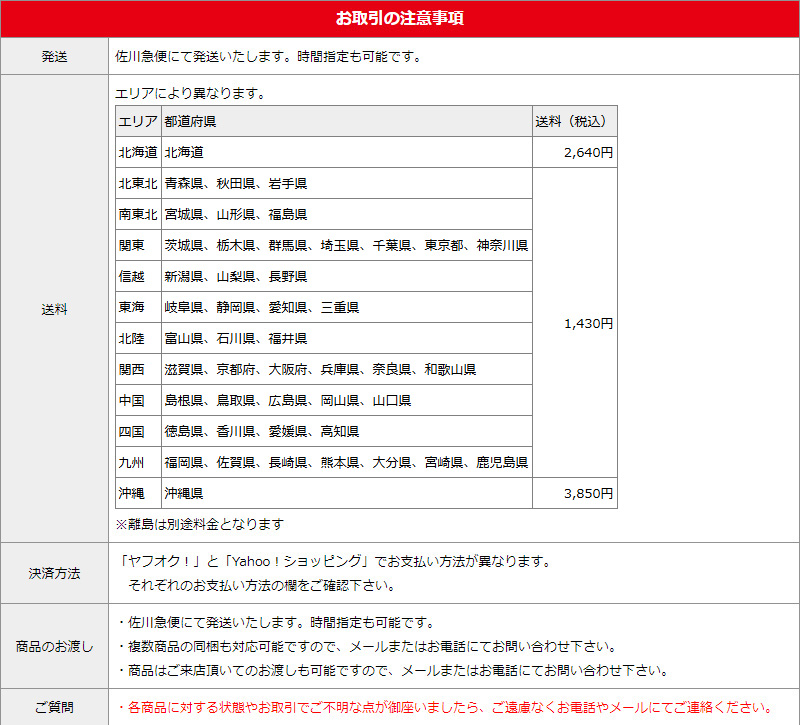Select the 関東 area cell
Screen dimensions: 800x725
(138, 246)
